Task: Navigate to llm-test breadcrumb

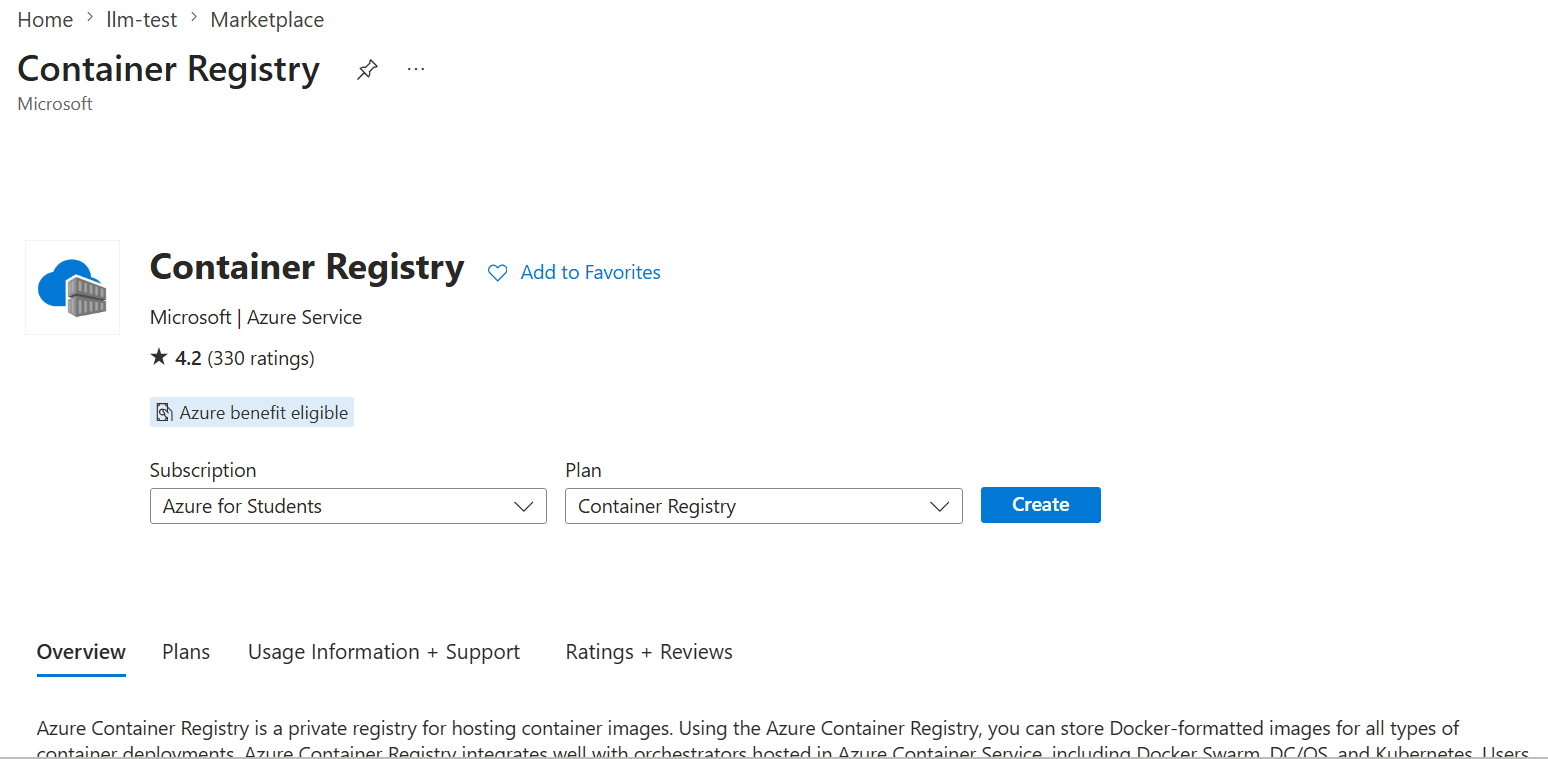Action: click(142, 20)
